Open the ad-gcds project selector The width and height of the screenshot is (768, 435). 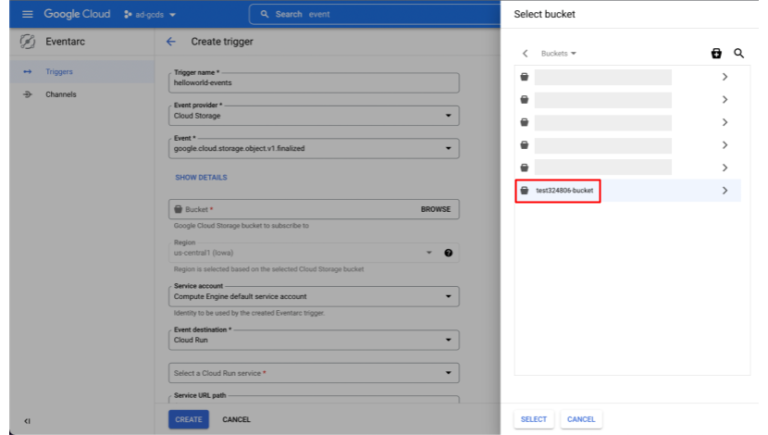(149, 15)
